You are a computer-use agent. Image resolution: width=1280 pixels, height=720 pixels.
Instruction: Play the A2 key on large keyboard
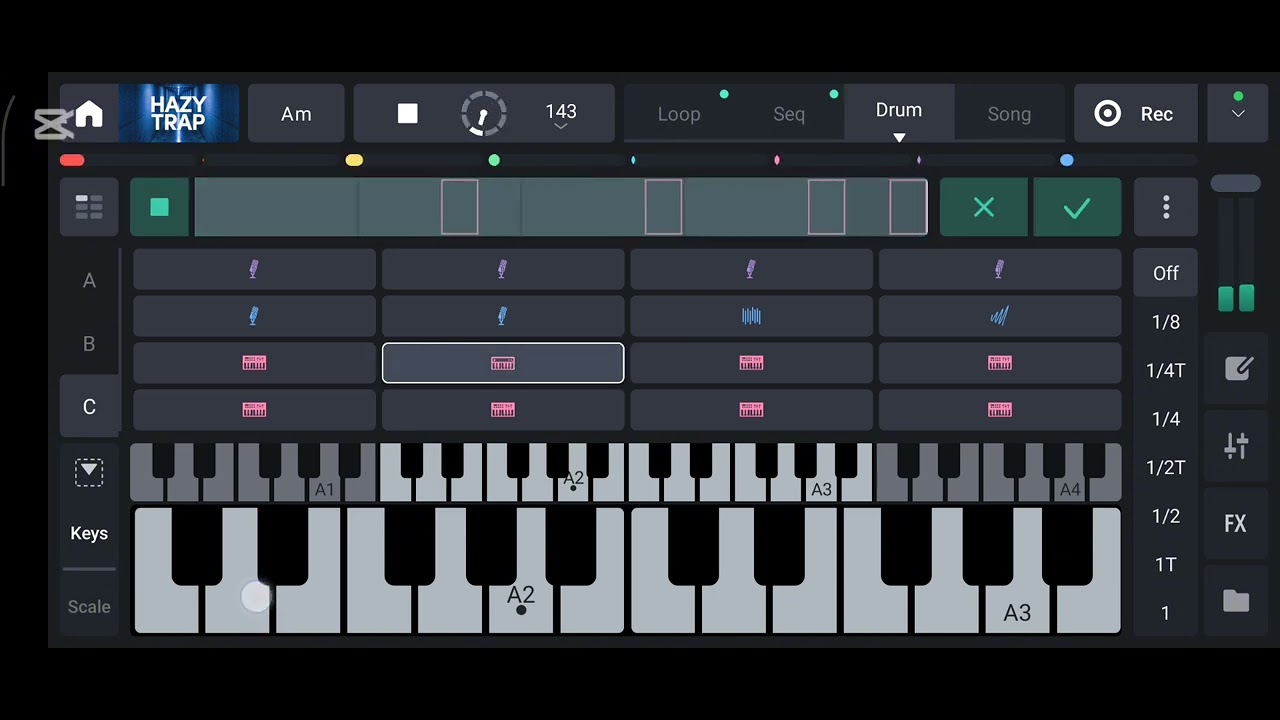click(x=521, y=595)
